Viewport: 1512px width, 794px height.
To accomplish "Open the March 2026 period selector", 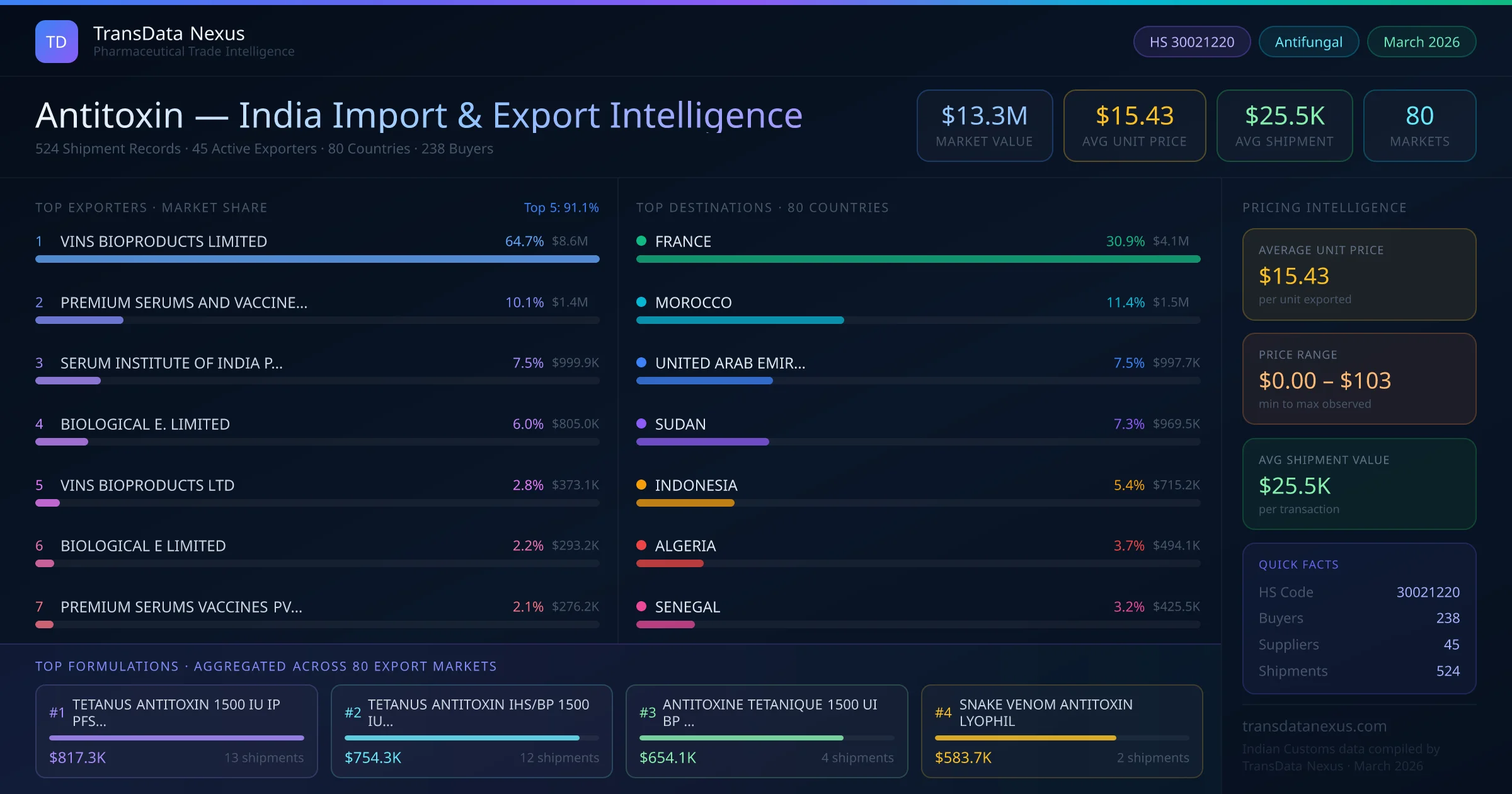I will point(1421,42).
